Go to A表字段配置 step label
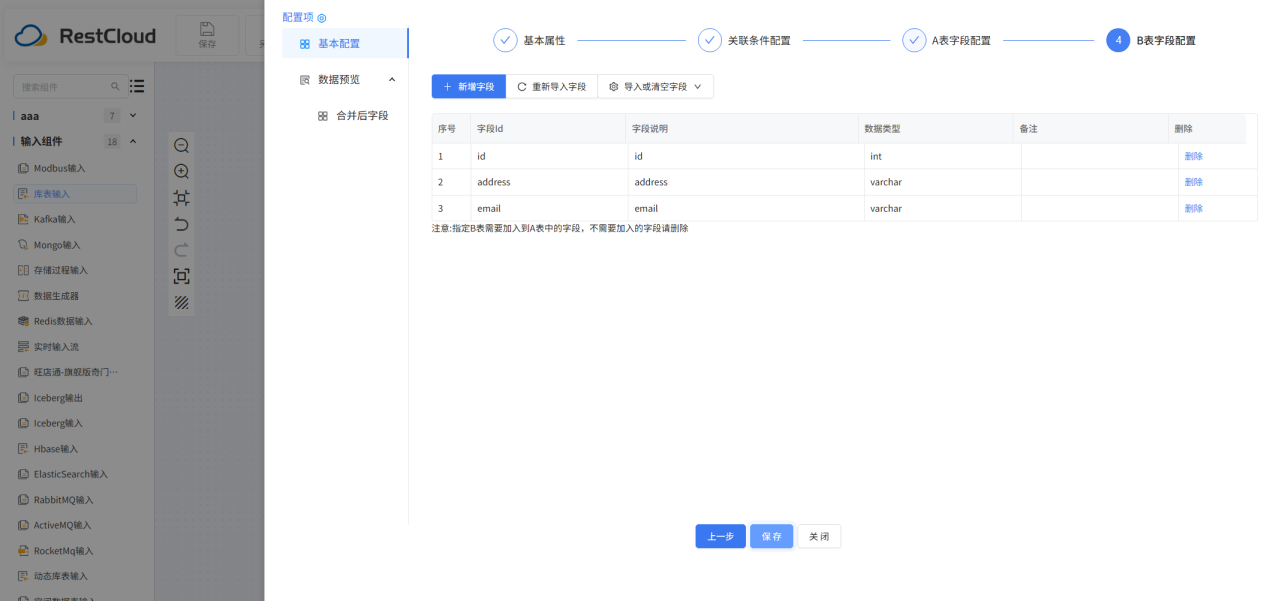 coord(961,41)
